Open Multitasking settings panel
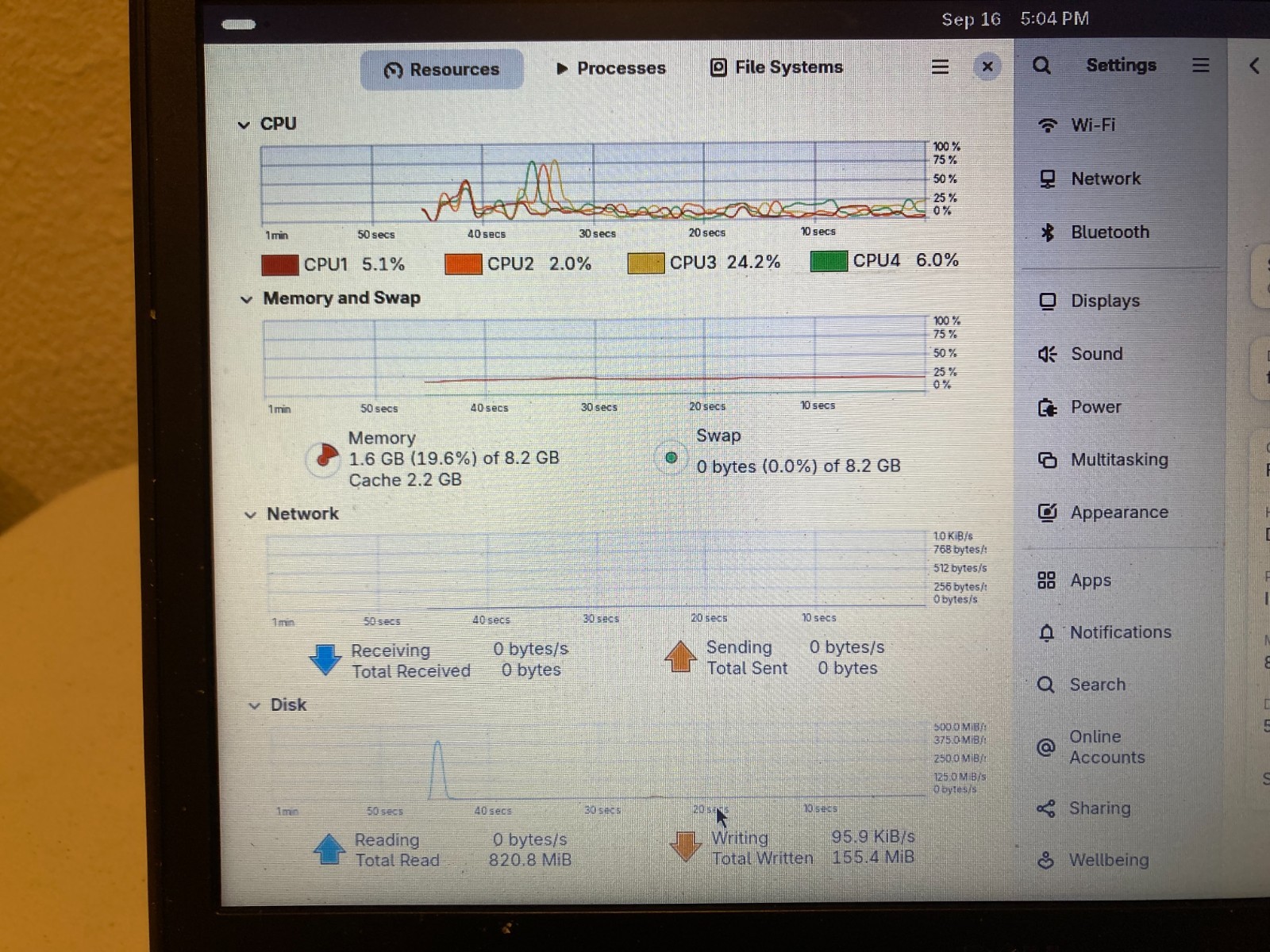1270x952 pixels. click(1120, 459)
